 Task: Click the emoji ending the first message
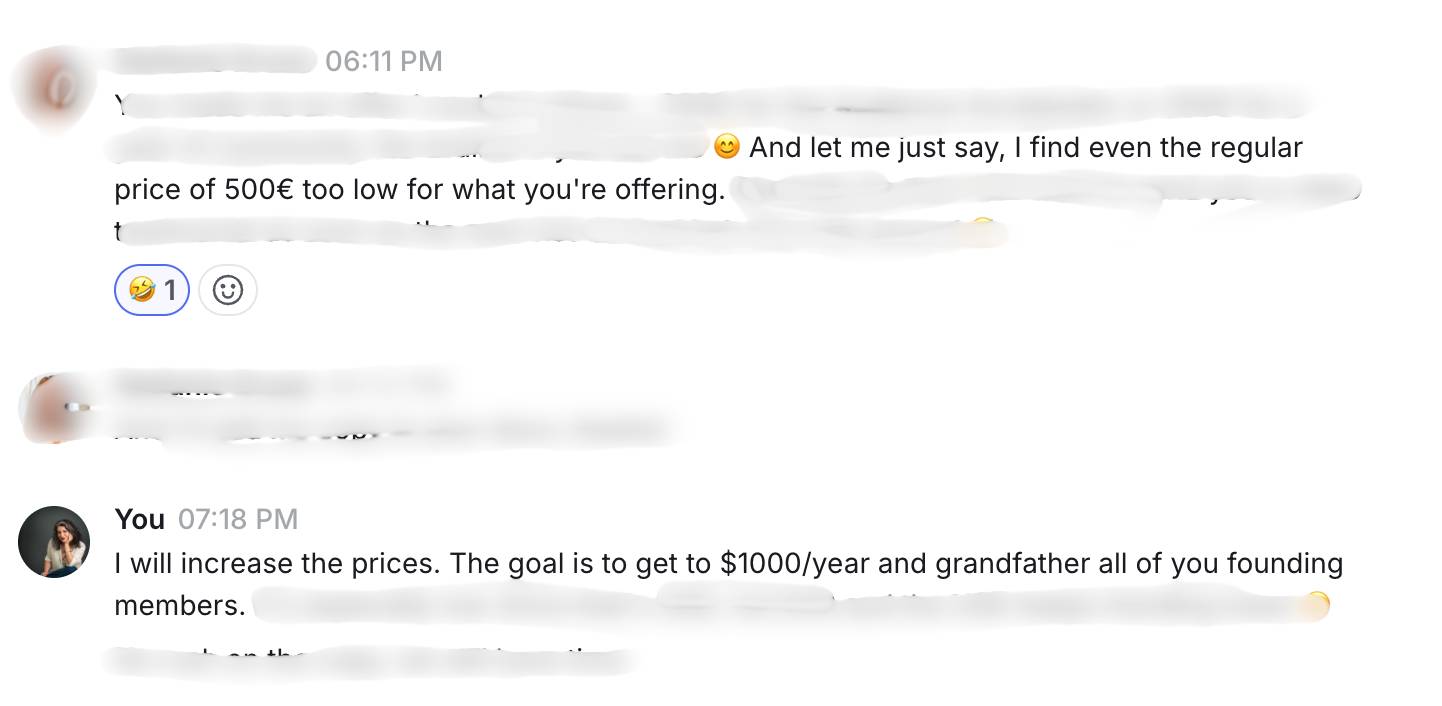coord(982,230)
